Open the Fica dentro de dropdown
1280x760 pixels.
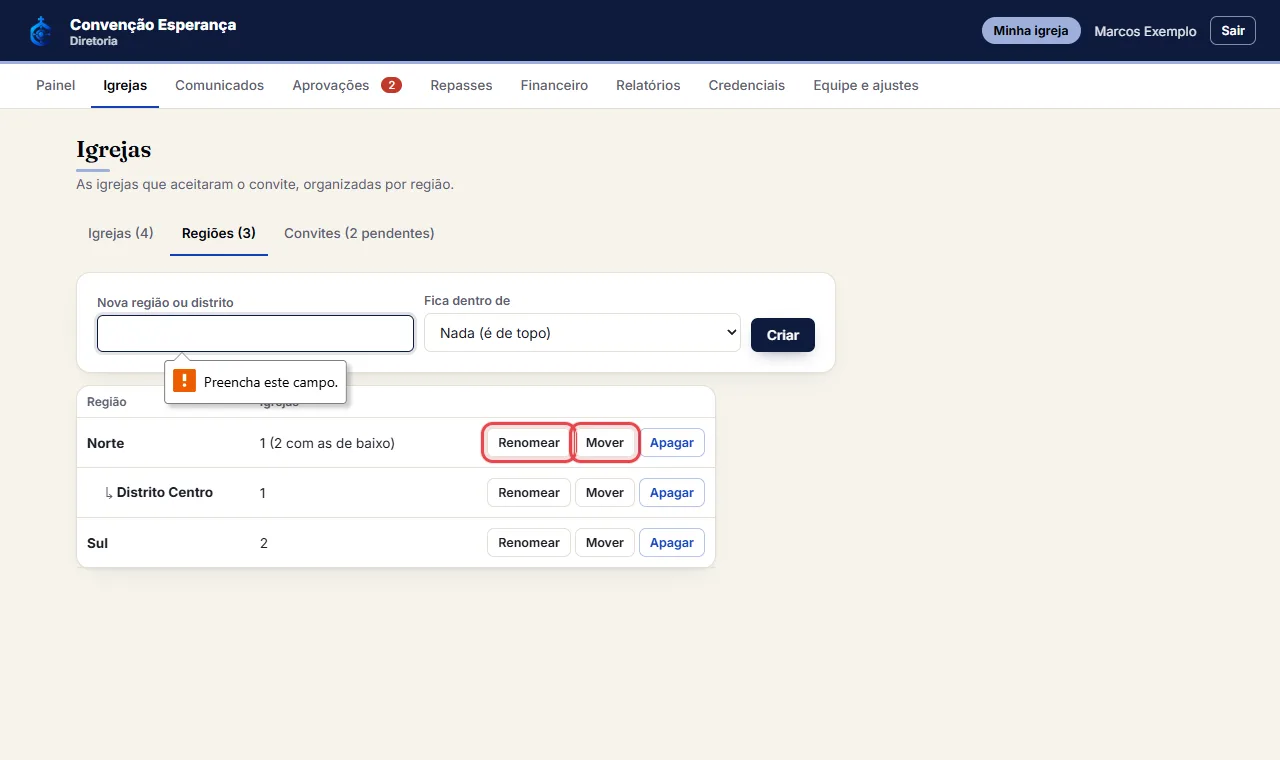[582, 333]
